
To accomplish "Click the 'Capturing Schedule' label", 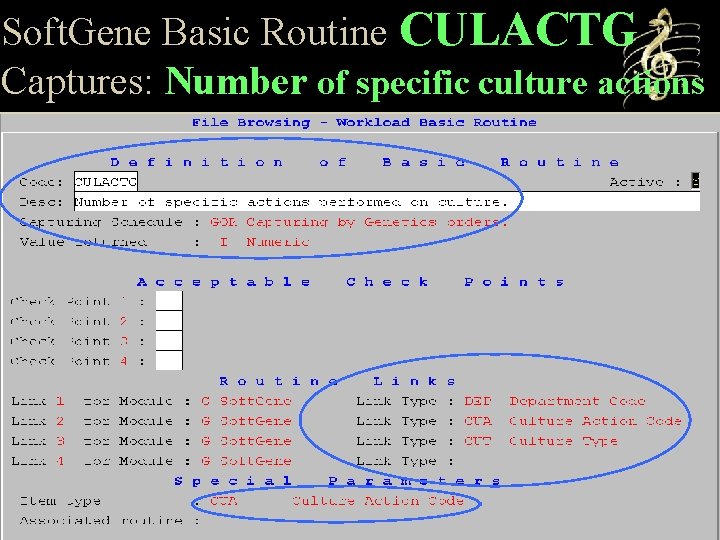I will (101, 222).
